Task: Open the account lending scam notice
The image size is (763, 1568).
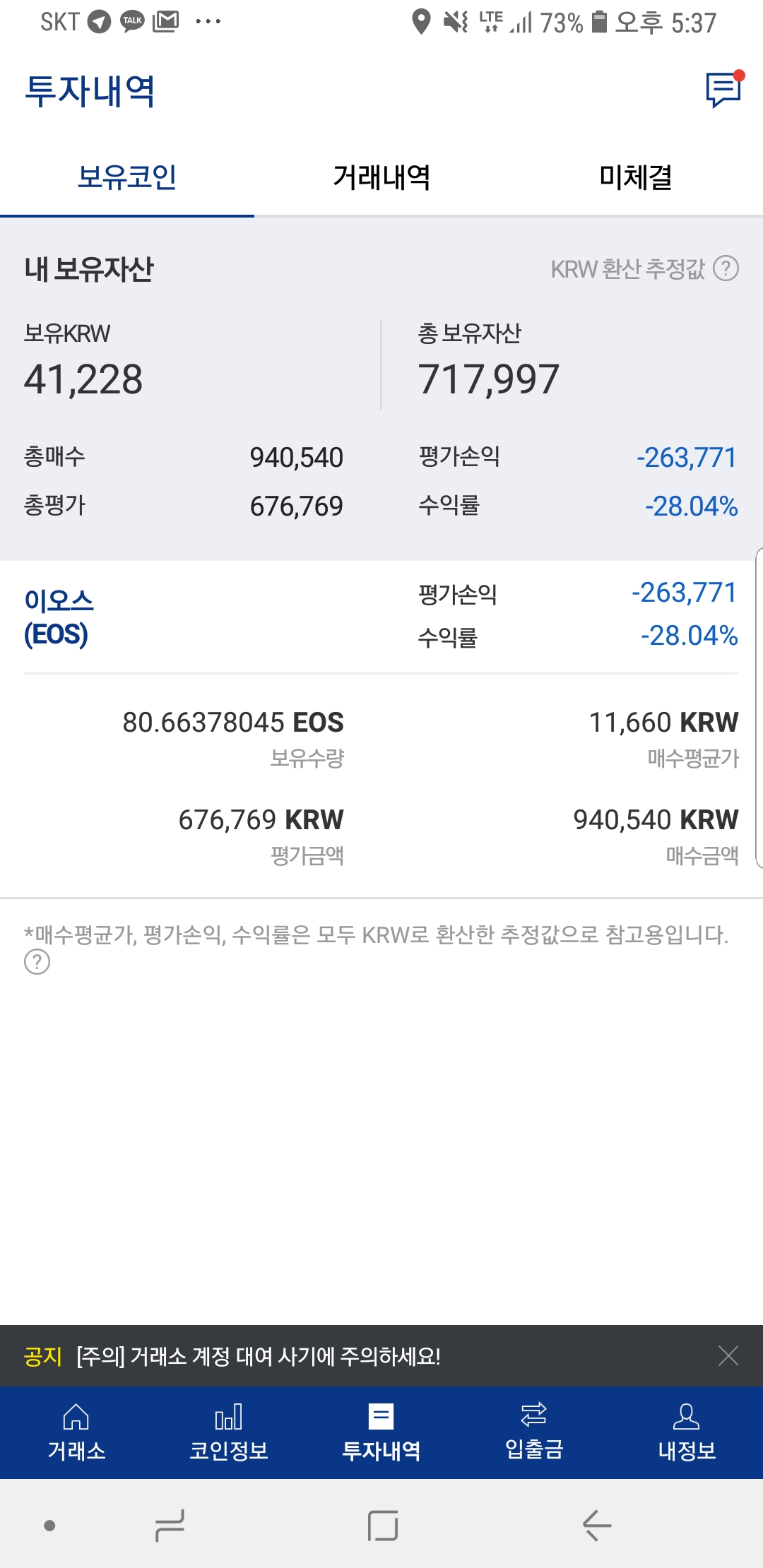Action: click(x=259, y=1356)
